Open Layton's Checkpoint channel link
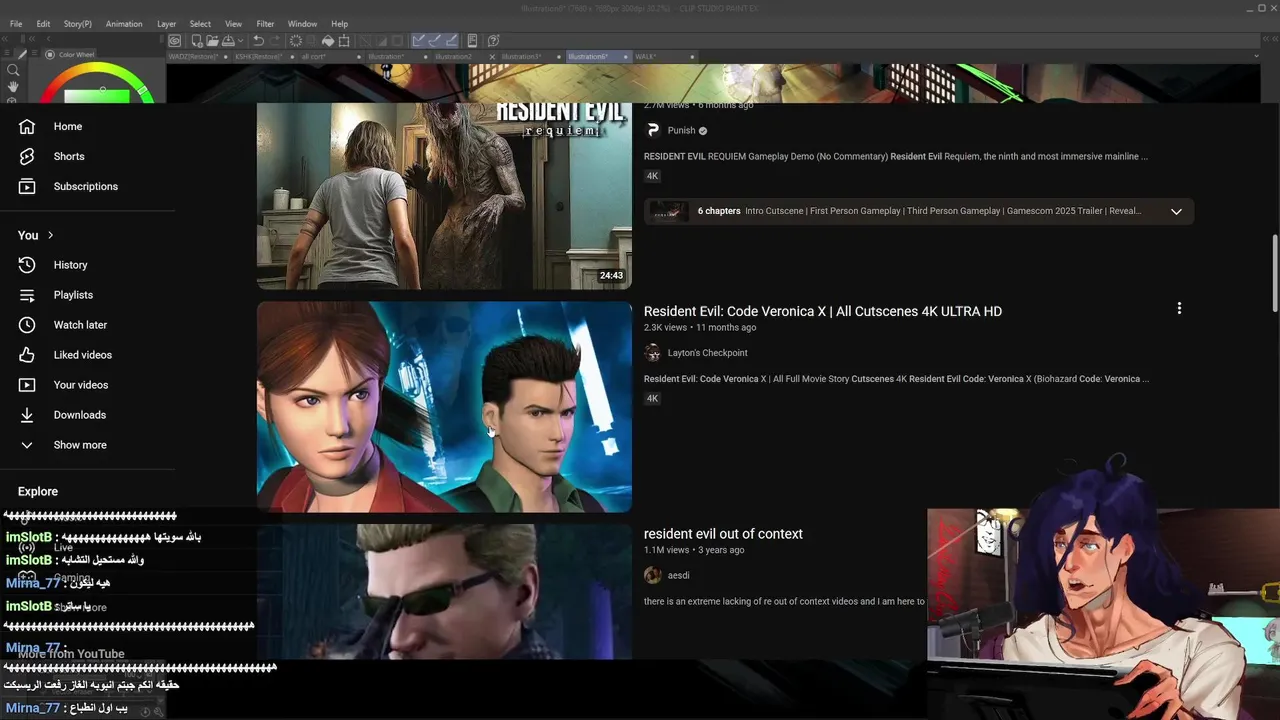The image size is (1280, 720). point(707,353)
